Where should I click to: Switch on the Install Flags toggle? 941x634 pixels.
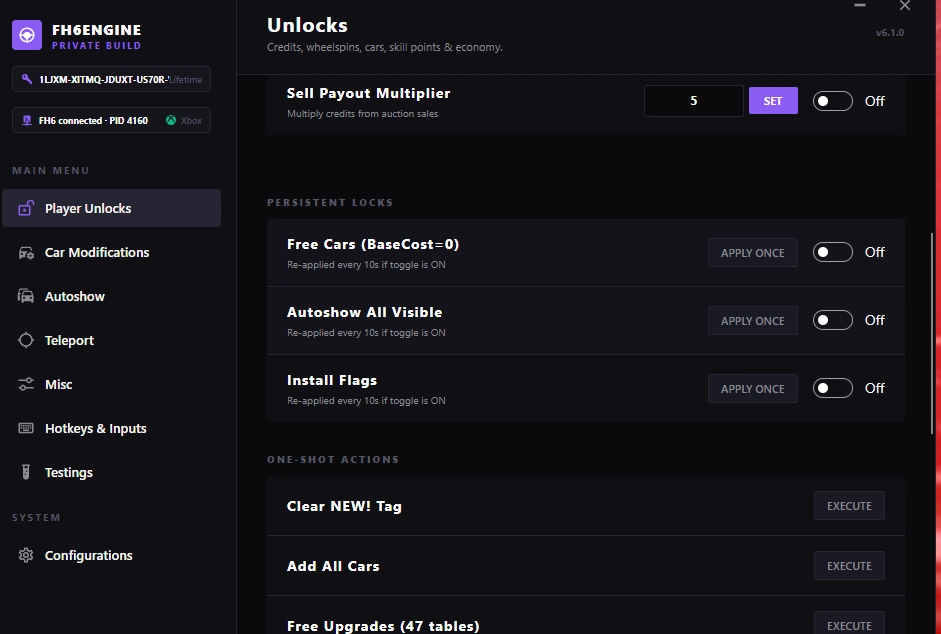coord(832,388)
